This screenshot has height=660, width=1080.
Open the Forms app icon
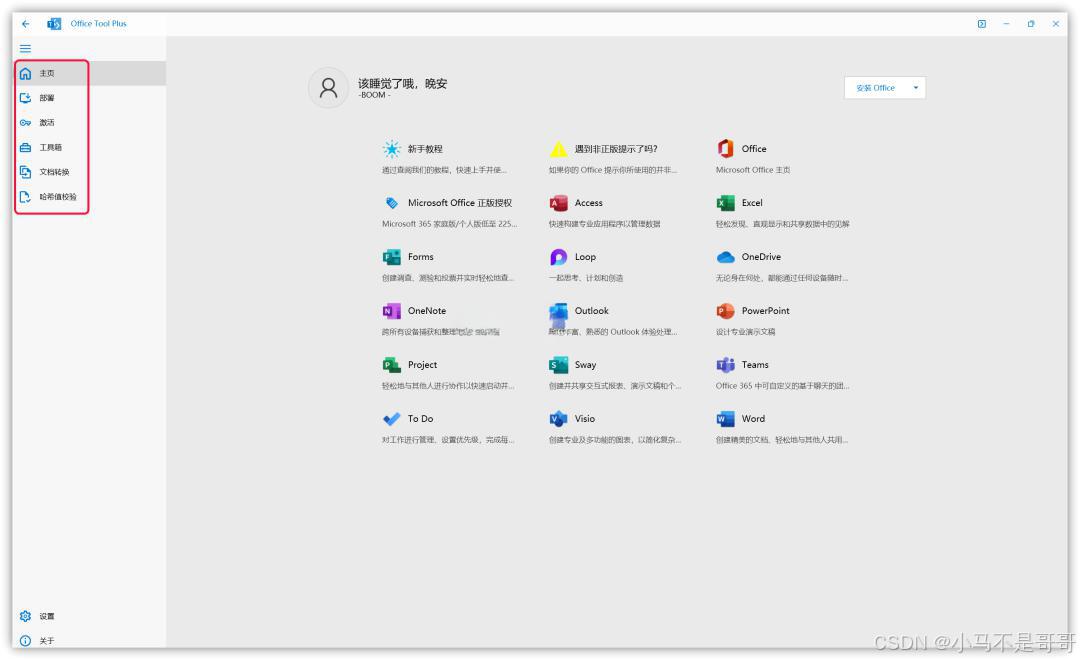point(391,257)
